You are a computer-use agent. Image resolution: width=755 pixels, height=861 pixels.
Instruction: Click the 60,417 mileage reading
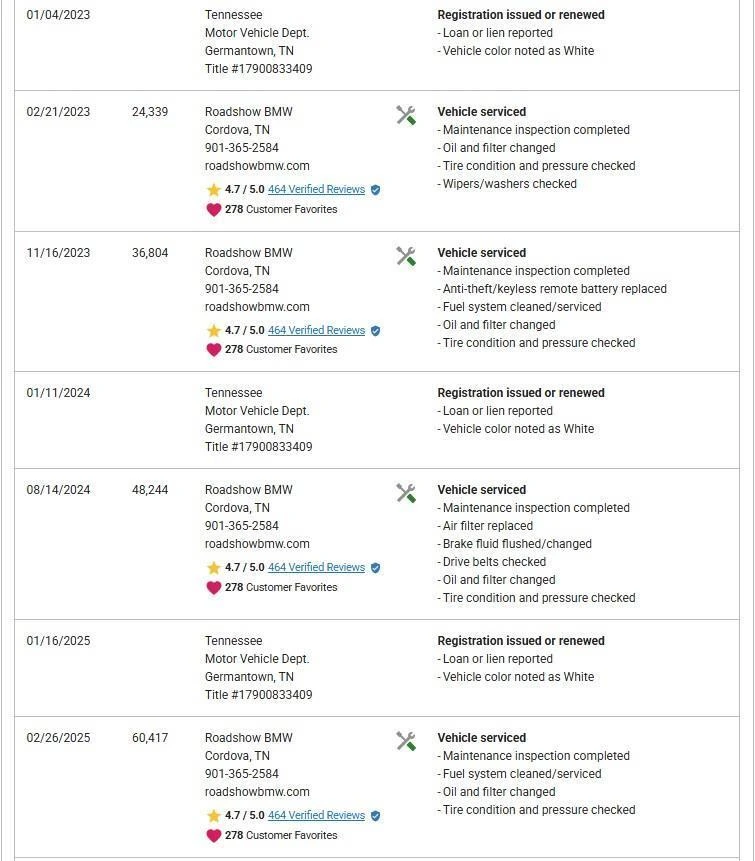pos(150,738)
